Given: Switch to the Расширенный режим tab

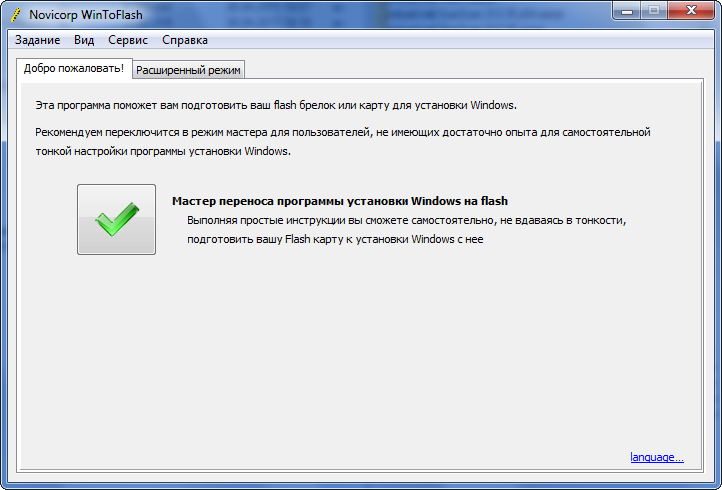Looking at the screenshot, I should [188, 70].
